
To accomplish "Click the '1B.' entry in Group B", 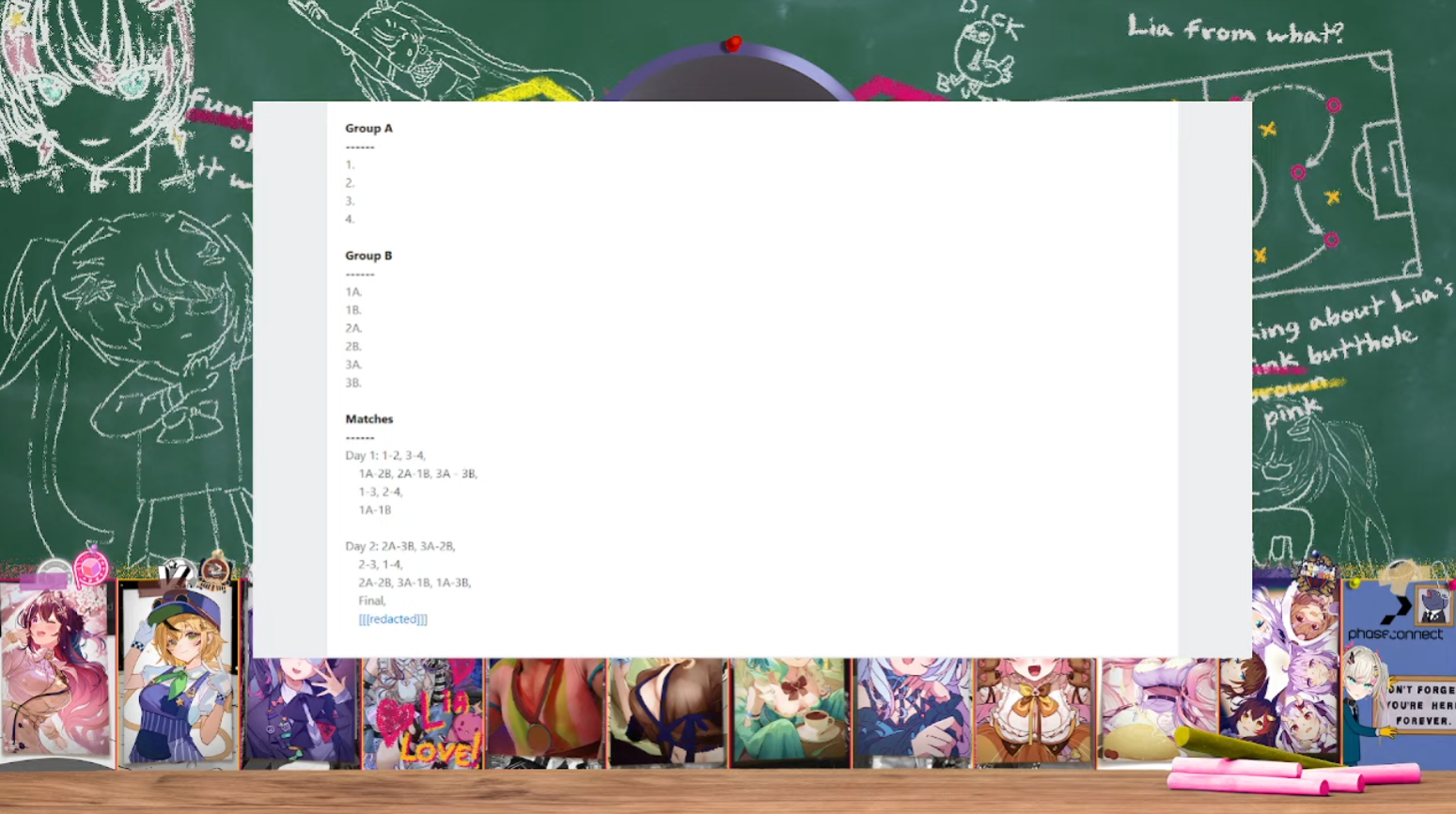I will click(x=353, y=310).
